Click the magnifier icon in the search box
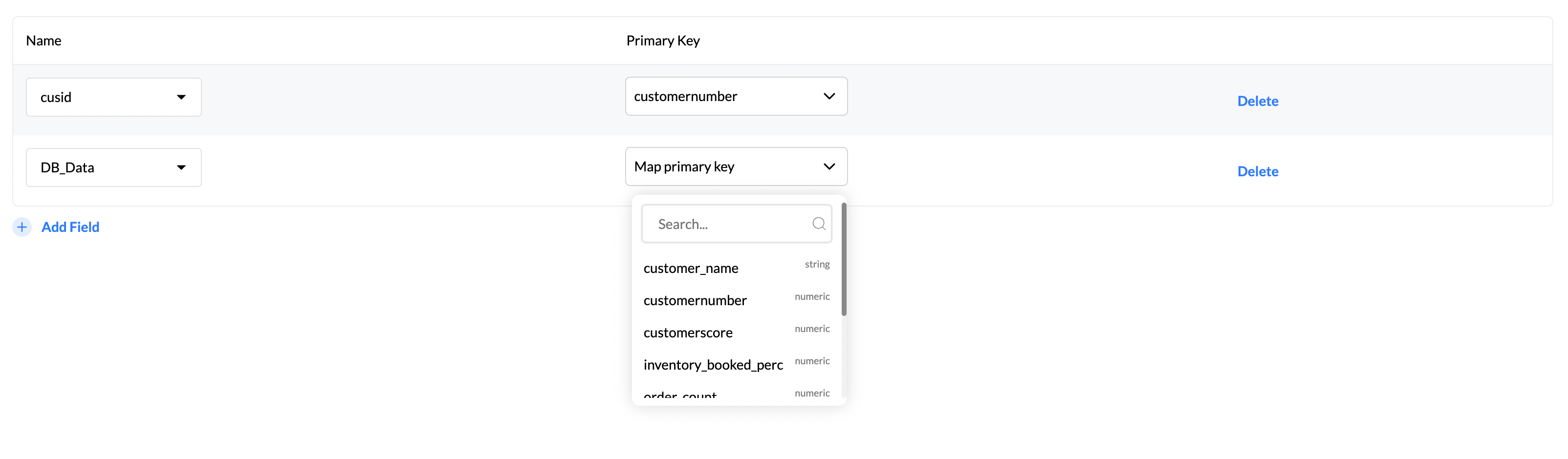Image resolution: width=1568 pixels, height=459 pixels. [818, 224]
